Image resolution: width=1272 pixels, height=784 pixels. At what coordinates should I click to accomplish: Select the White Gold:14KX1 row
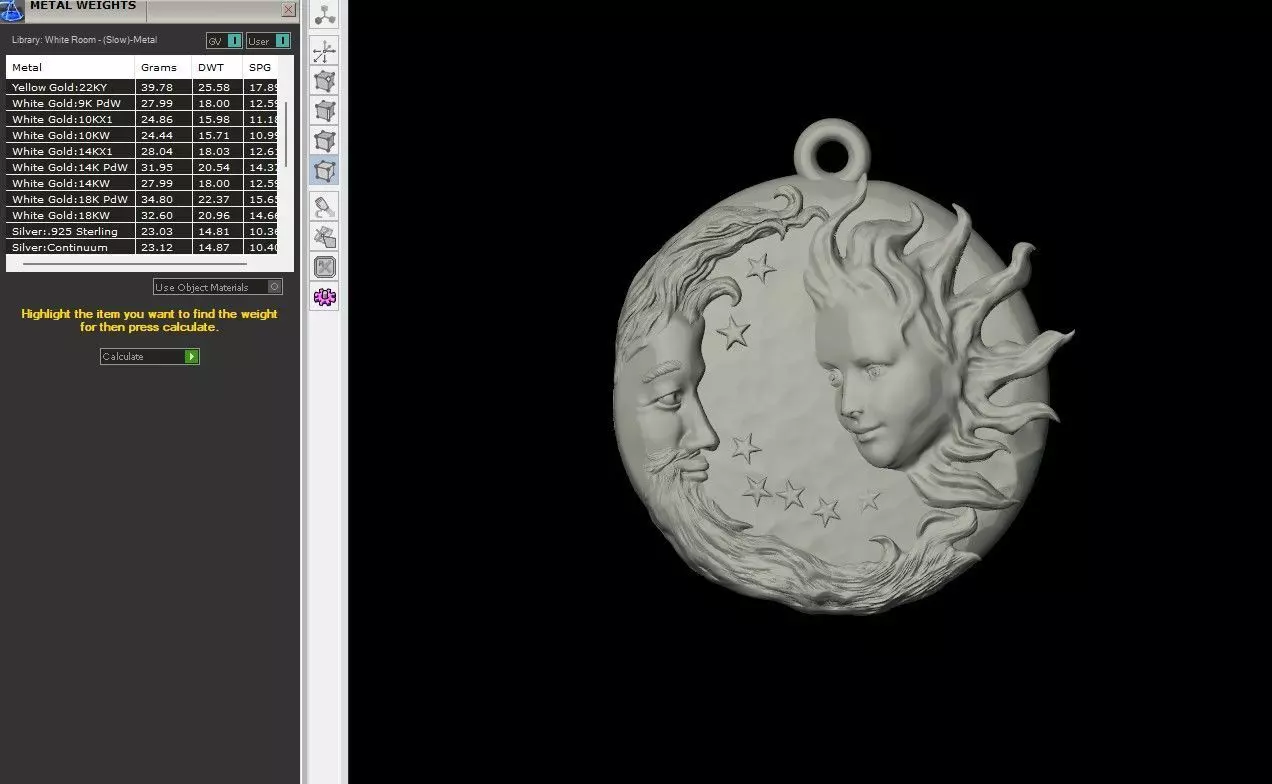tap(142, 151)
